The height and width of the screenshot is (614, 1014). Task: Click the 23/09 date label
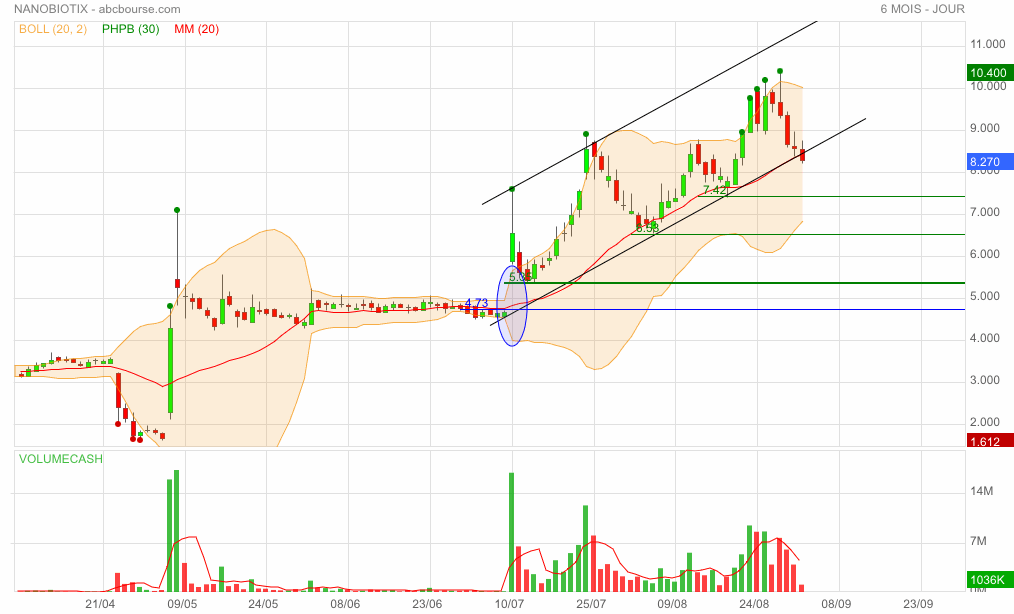tap(918, 604)
